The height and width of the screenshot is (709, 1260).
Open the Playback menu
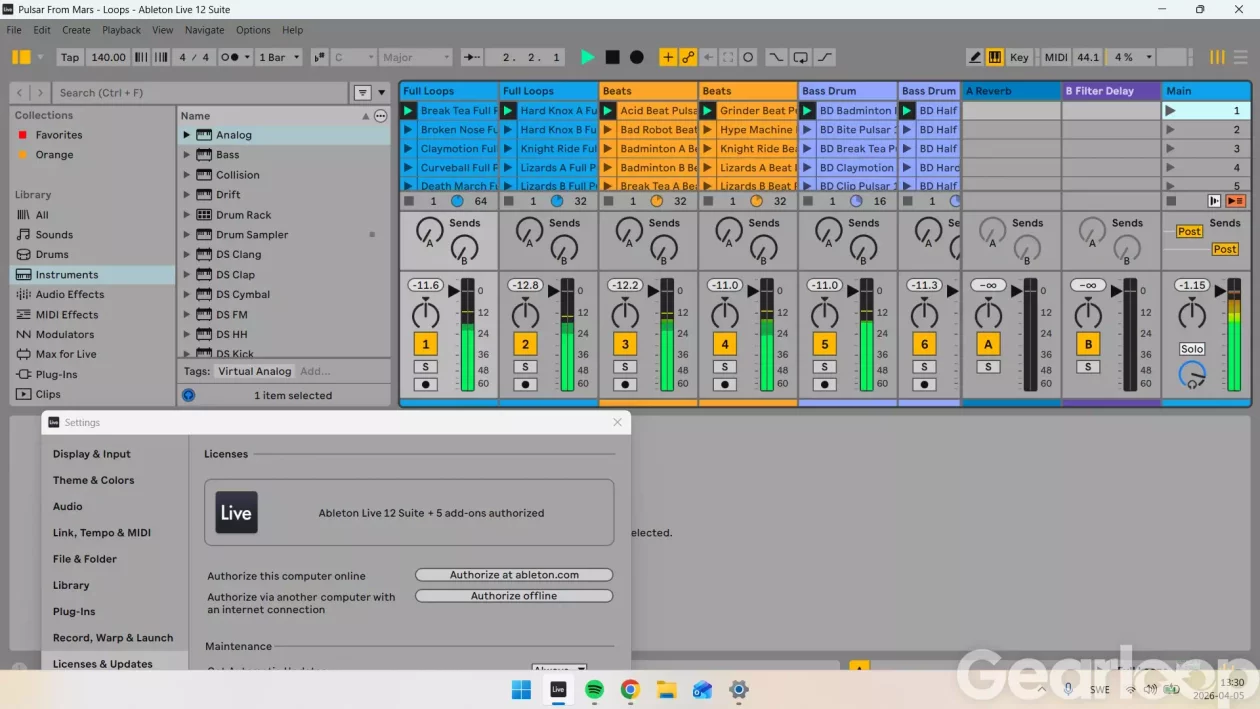click(121, 30)
